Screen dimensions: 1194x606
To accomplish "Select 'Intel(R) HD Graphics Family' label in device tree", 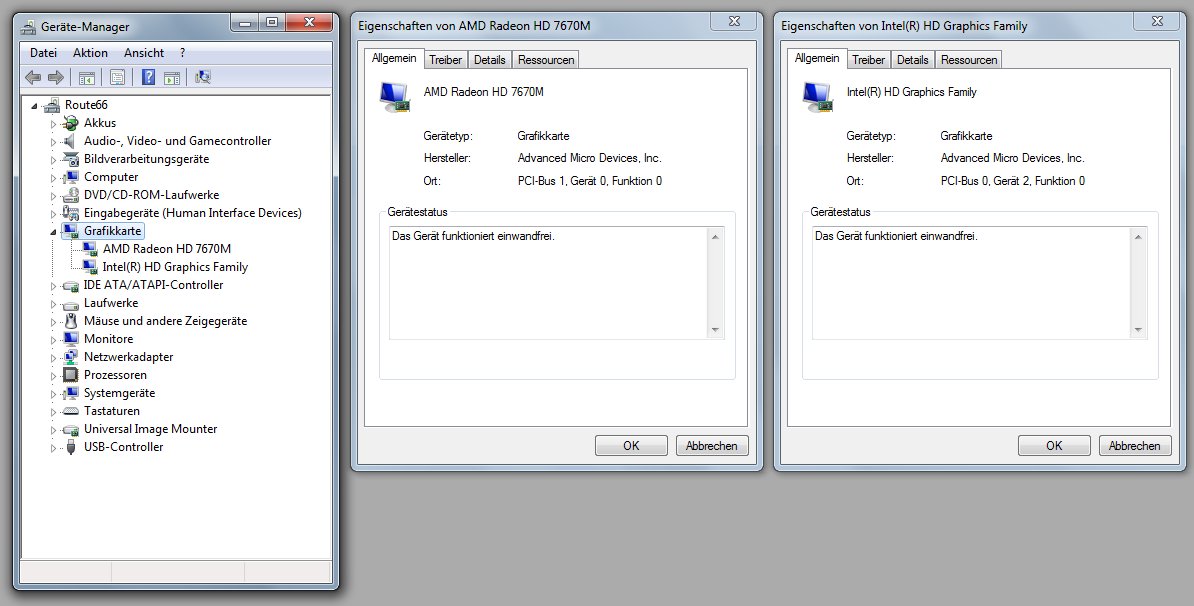I will (175, 267).
